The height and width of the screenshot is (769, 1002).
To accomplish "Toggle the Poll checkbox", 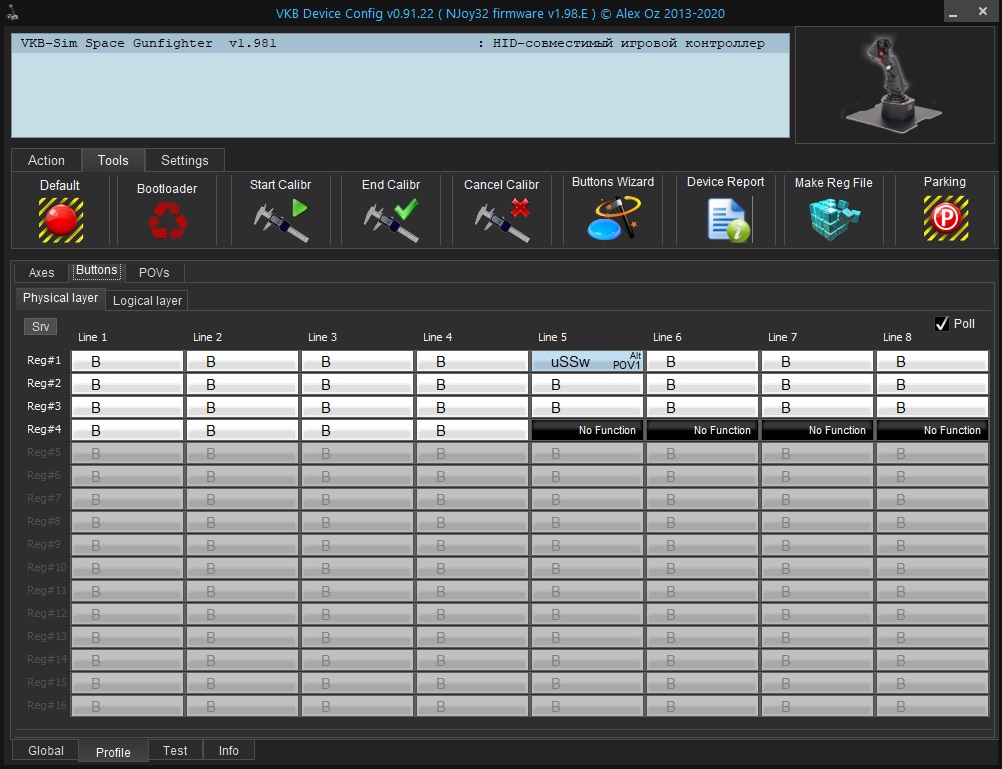I will coord(941,323).
